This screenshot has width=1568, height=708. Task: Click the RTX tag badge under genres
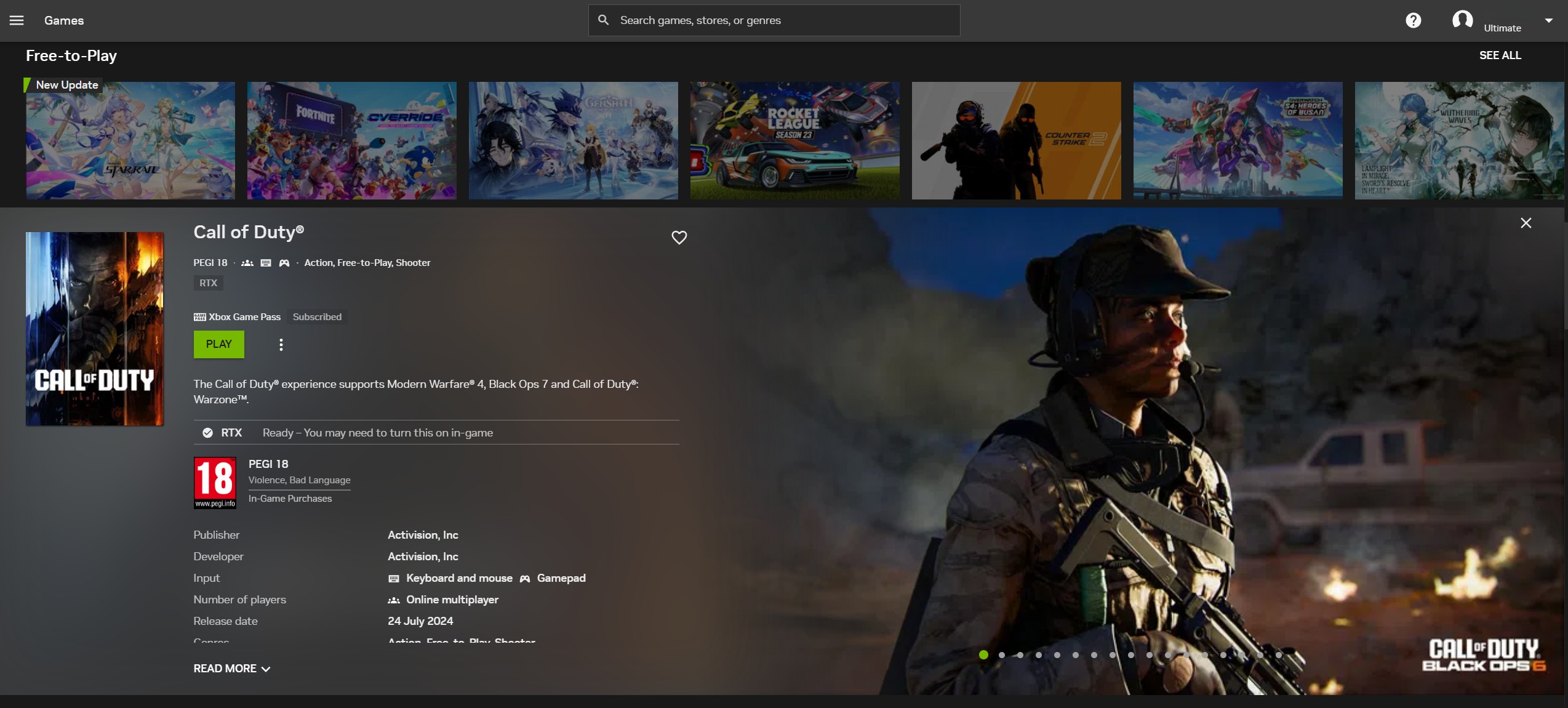pyautogui.click(x=208, y=283)
